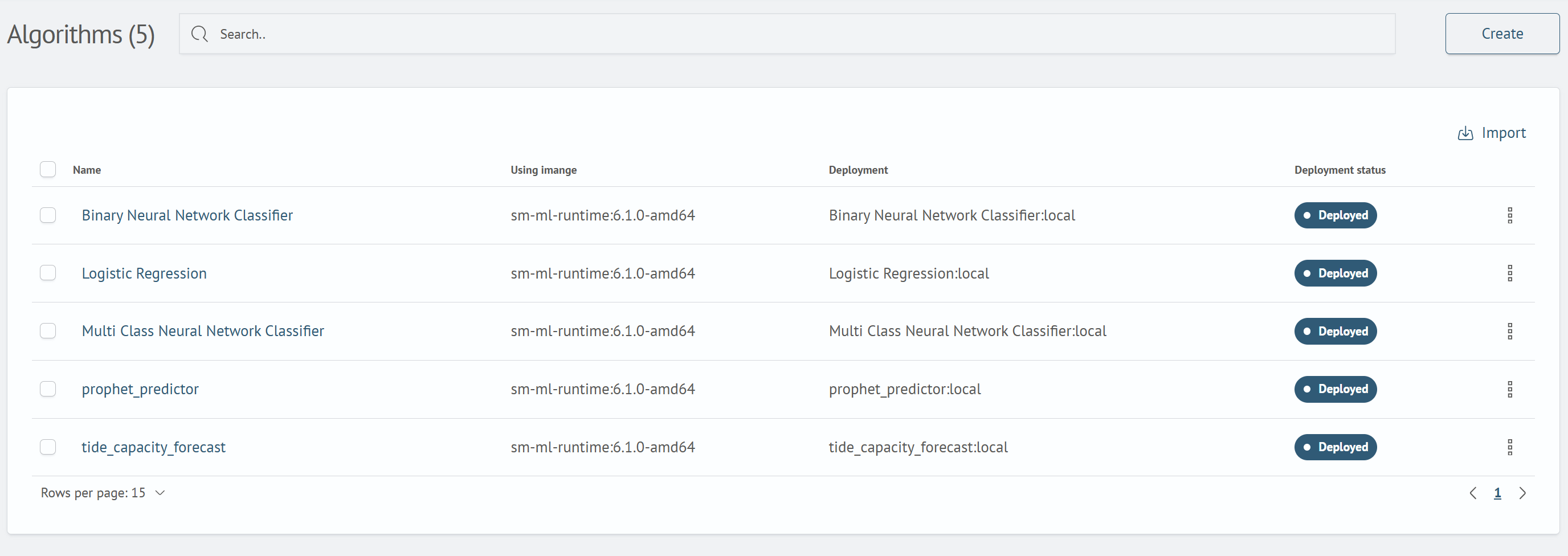
Task: Click the Name column header
Action: 87,170
